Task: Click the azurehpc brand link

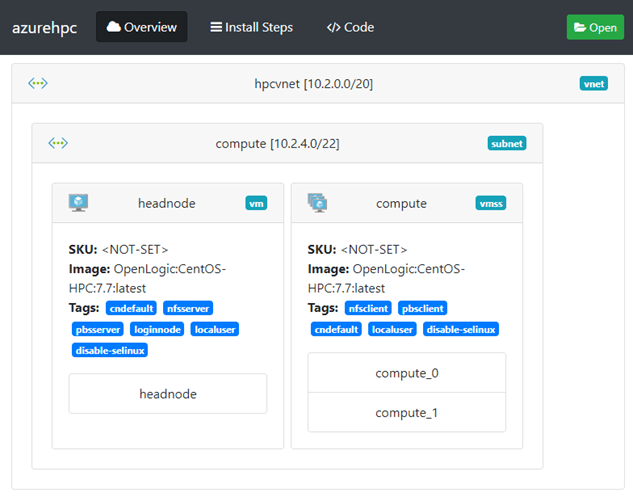Action: pyautogui.click(x=44, y=27)
